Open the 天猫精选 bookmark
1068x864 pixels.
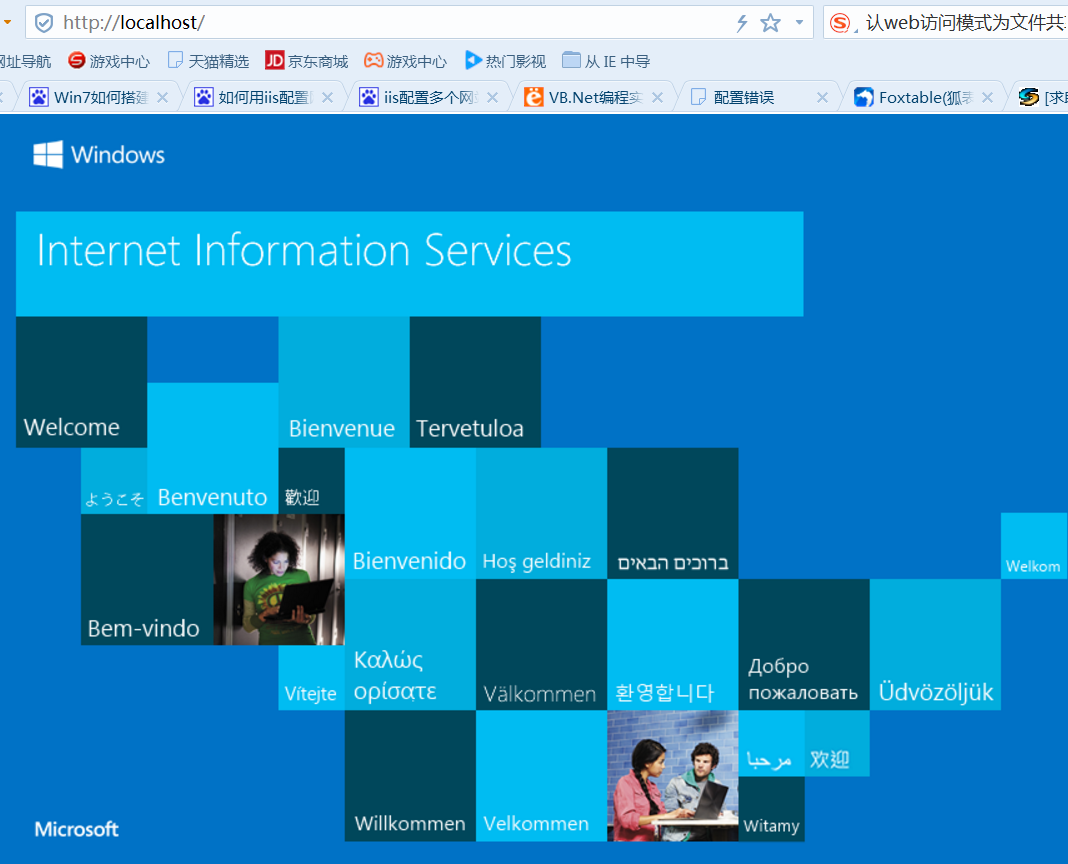tap(208, 61)
